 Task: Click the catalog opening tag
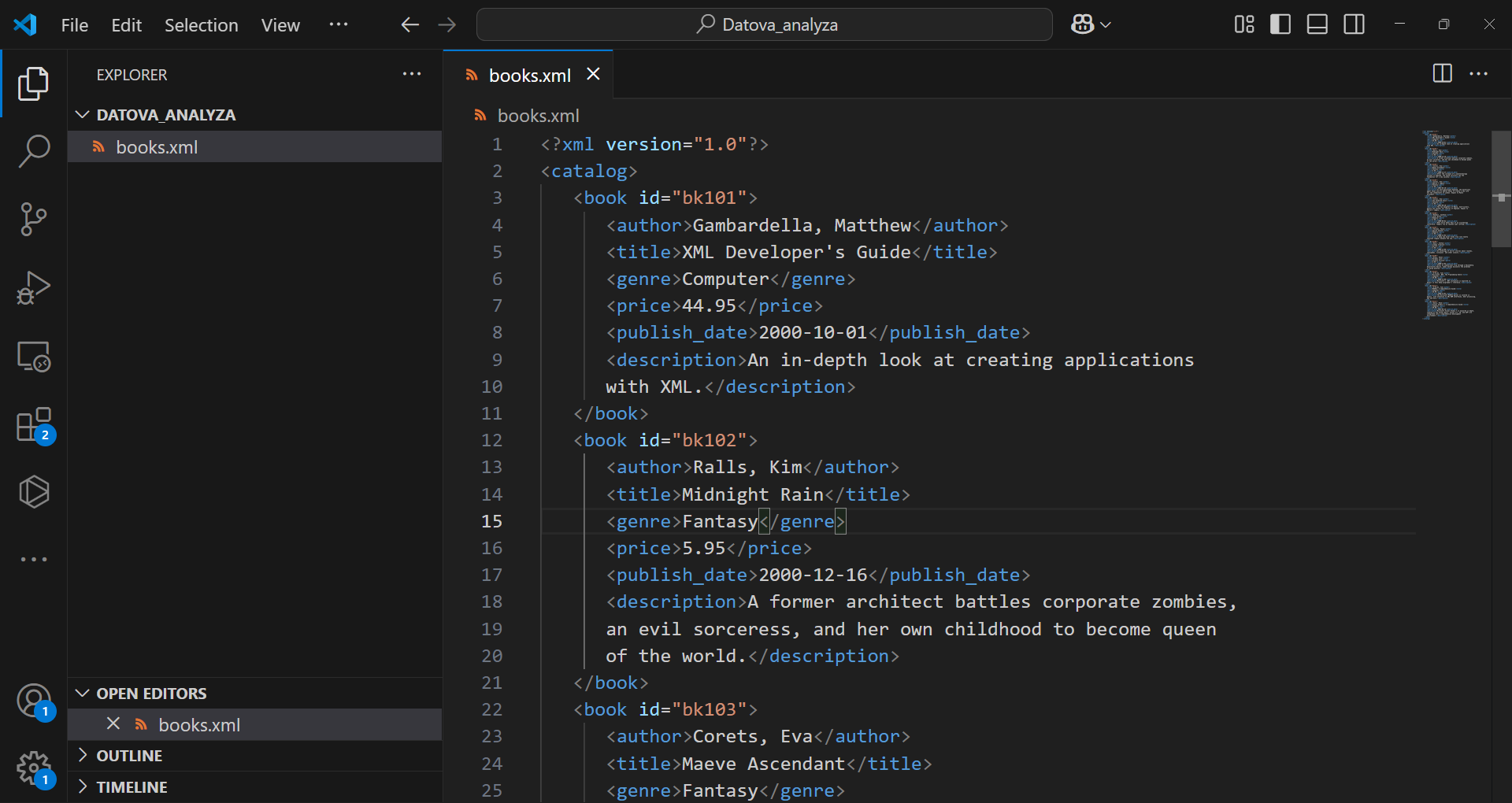[x=589, y=171]
